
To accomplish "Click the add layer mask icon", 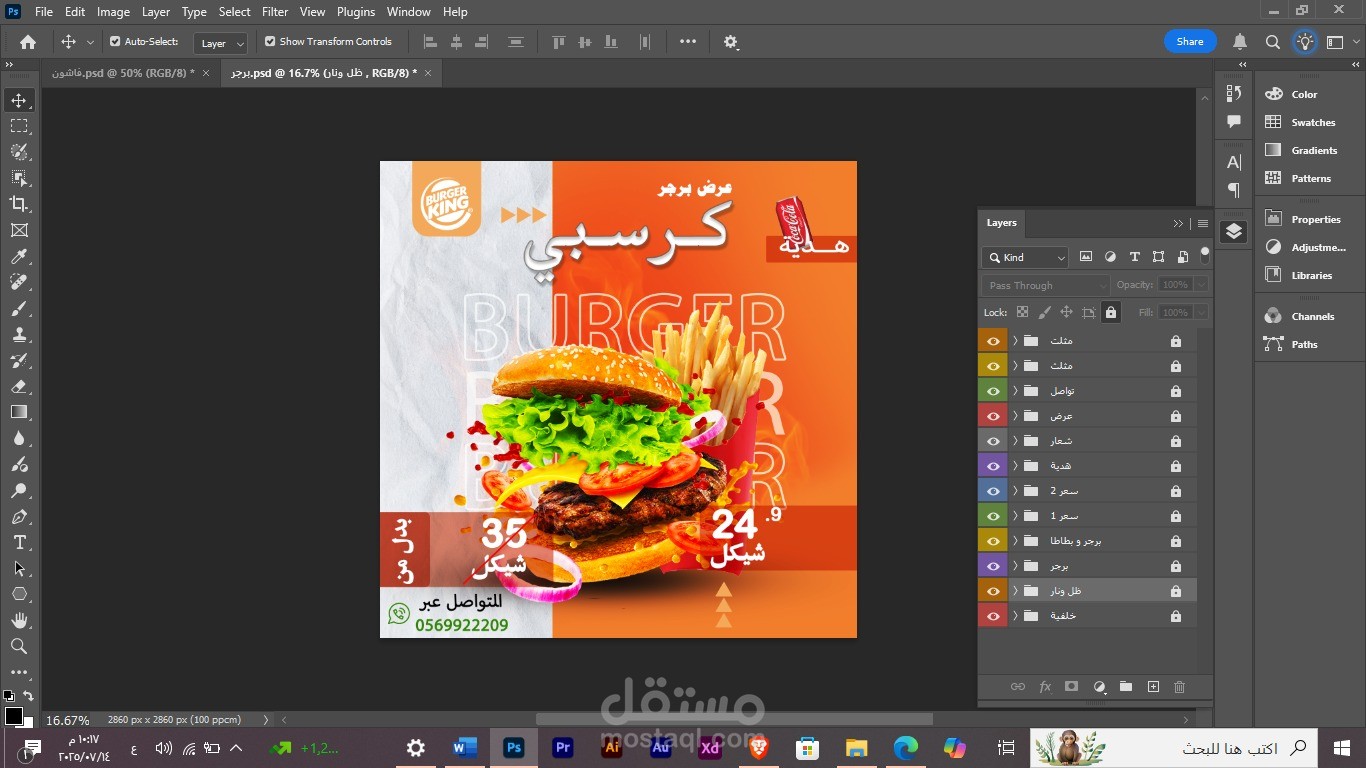I will (1071, 687).
